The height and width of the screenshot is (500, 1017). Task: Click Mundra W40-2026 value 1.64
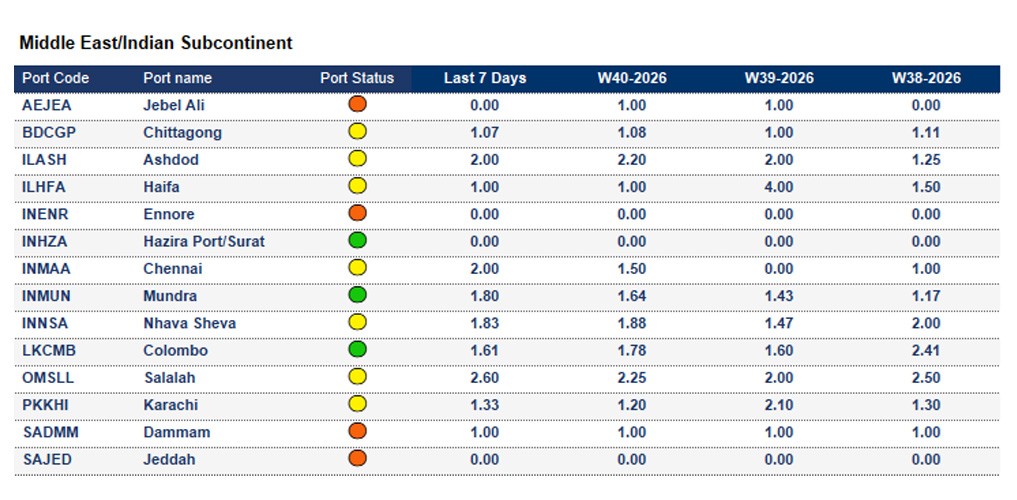[x=632, y=296]
